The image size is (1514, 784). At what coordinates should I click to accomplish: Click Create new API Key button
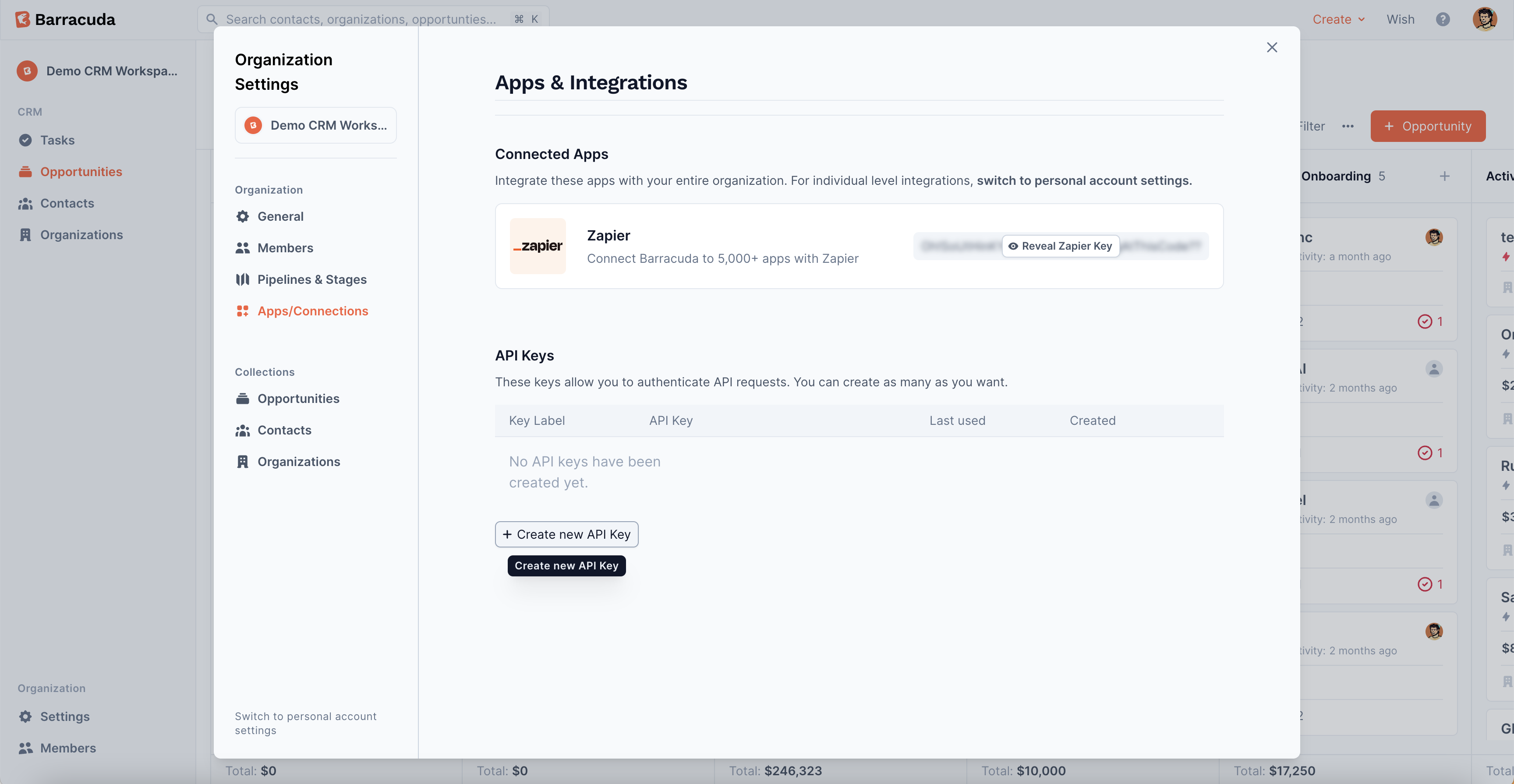click(566, 534)
